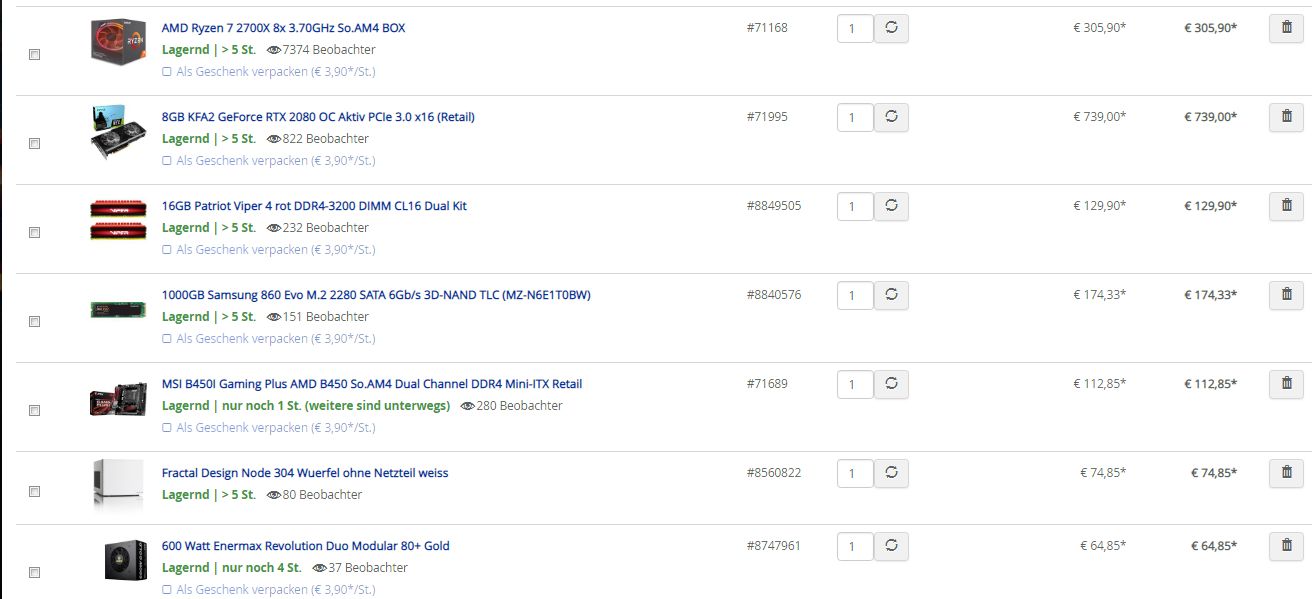The height and width of the screenshot is (599, 1314).
Task: Open MSI B450I Gaming Plus product page
Action: (371, 384)
